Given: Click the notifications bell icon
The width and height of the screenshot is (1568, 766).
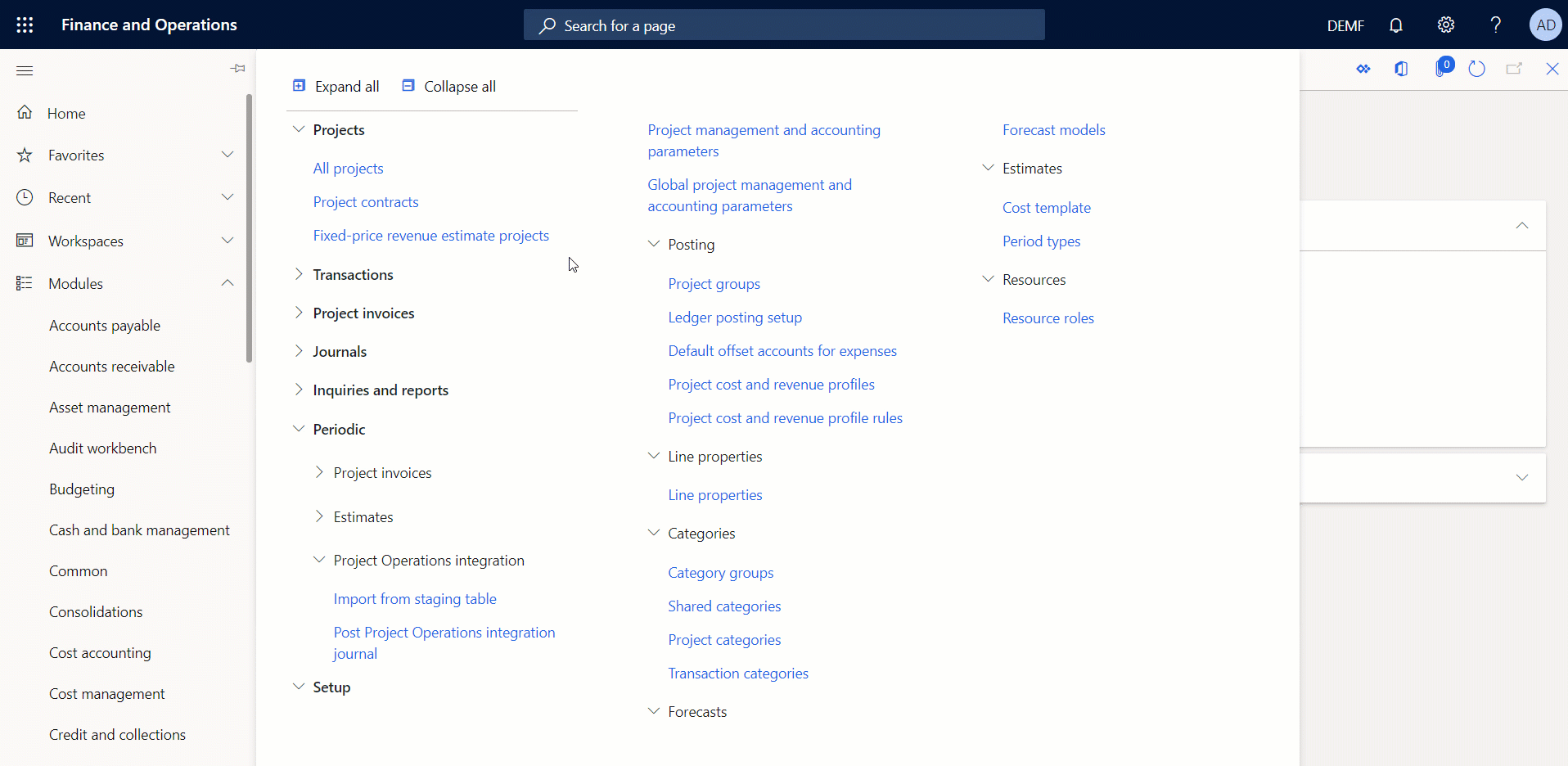Looking at the screenshot, I should coord(1396,25).
